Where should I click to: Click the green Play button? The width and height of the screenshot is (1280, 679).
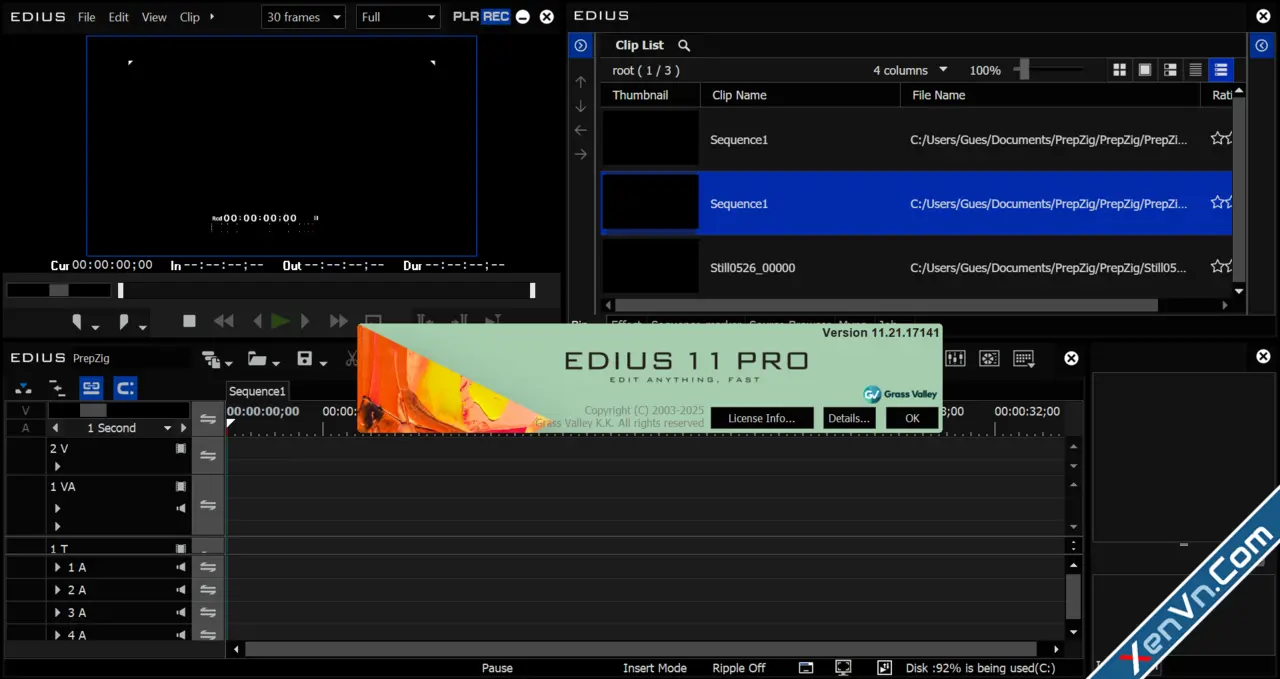click(280, 321)
